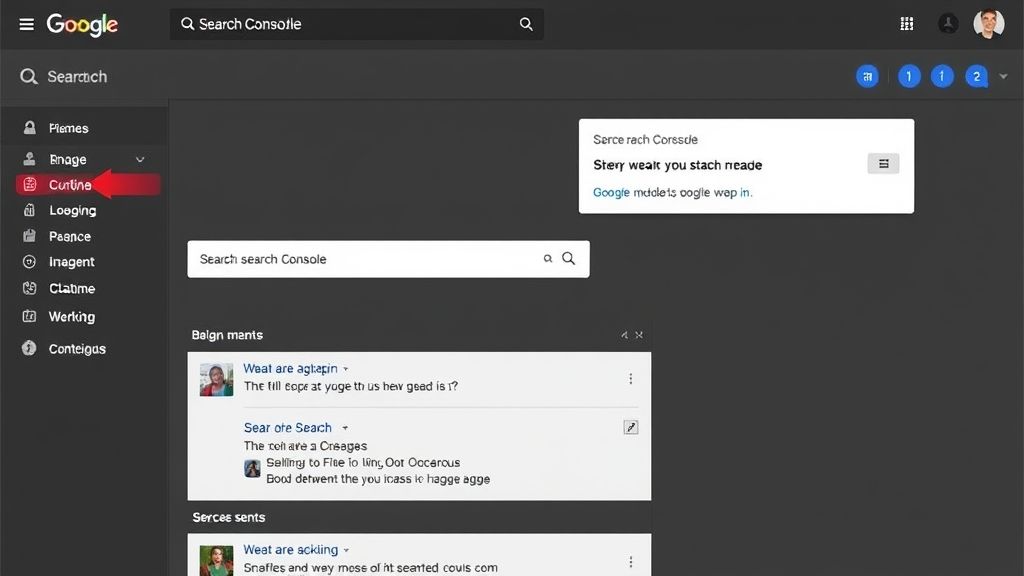Click the Google apps grid icon
Viewport: 1024px width, 576px height.
click(x=907, y=24)
